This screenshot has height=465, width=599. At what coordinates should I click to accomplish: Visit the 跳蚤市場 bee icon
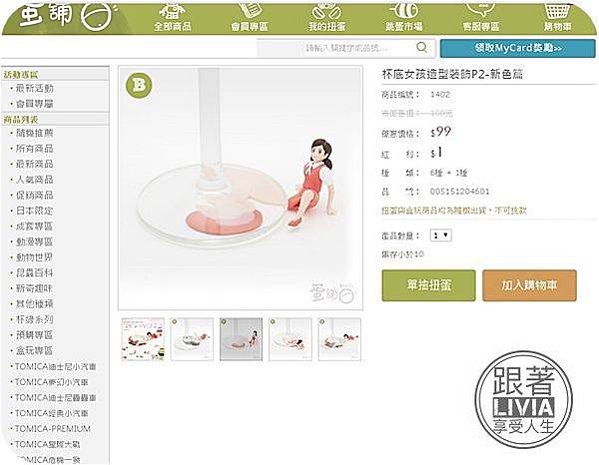404,11
